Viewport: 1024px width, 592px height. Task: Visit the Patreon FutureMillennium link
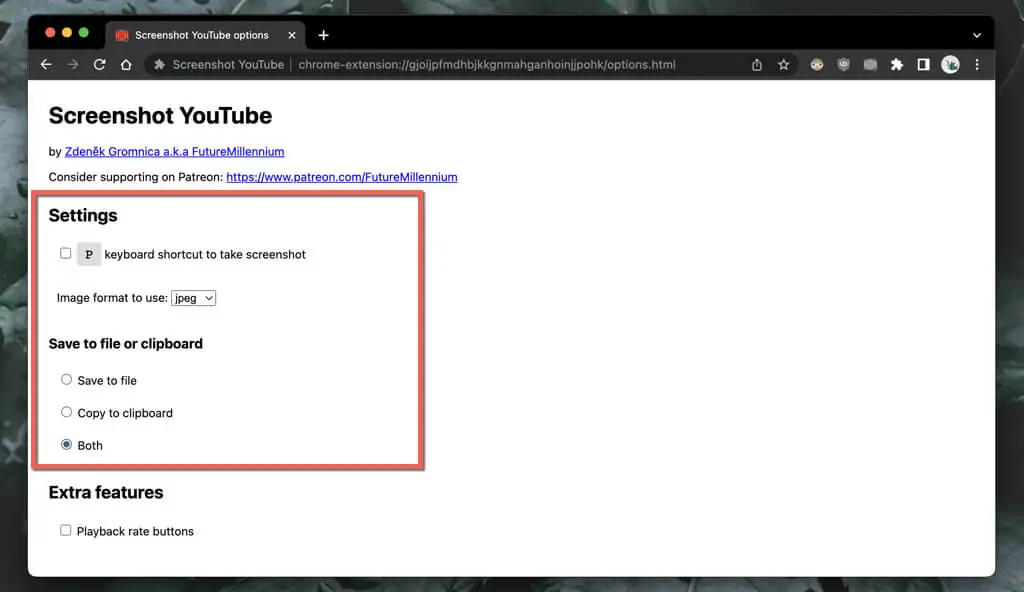coord(341,177)
